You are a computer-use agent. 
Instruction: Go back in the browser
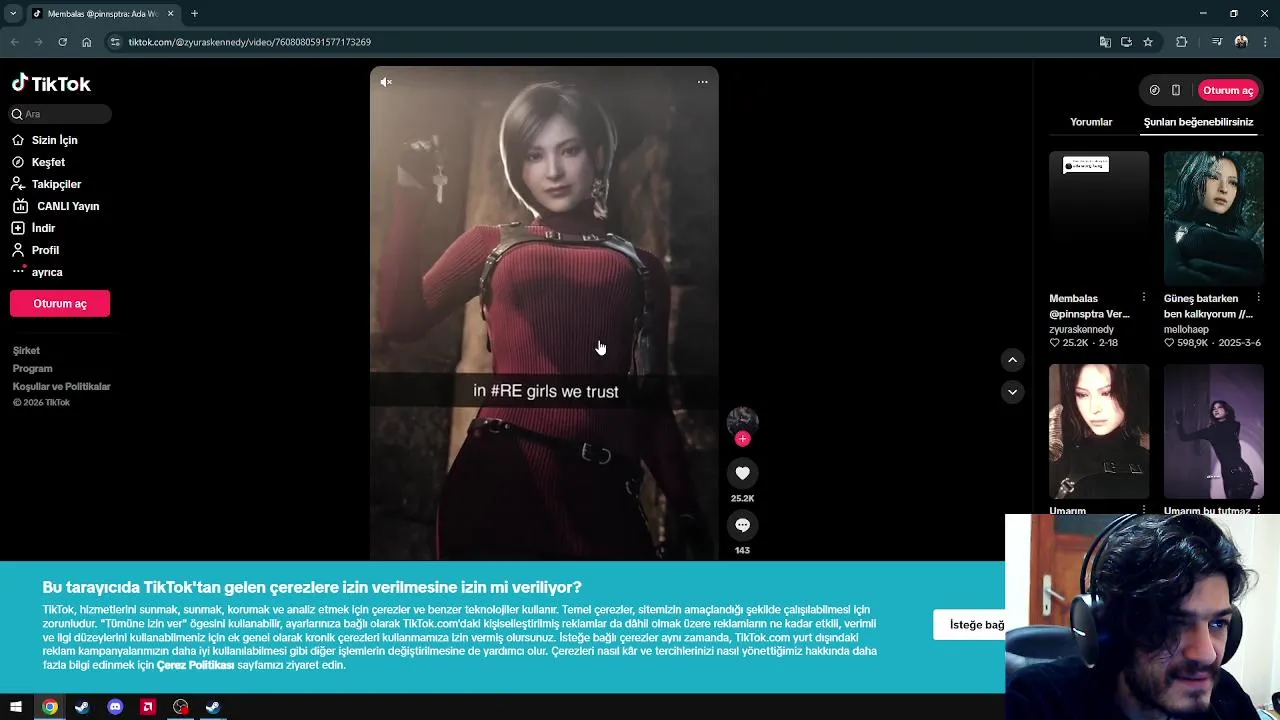coord(15,42)
